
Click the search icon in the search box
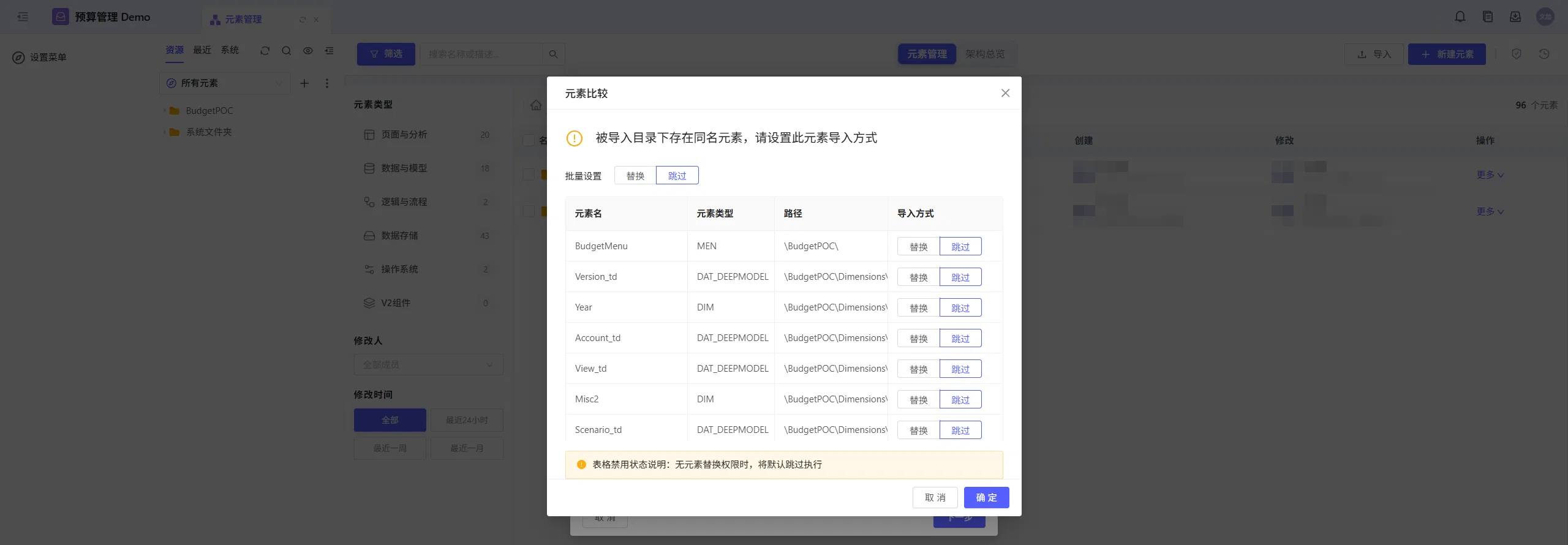pos(553,55)
